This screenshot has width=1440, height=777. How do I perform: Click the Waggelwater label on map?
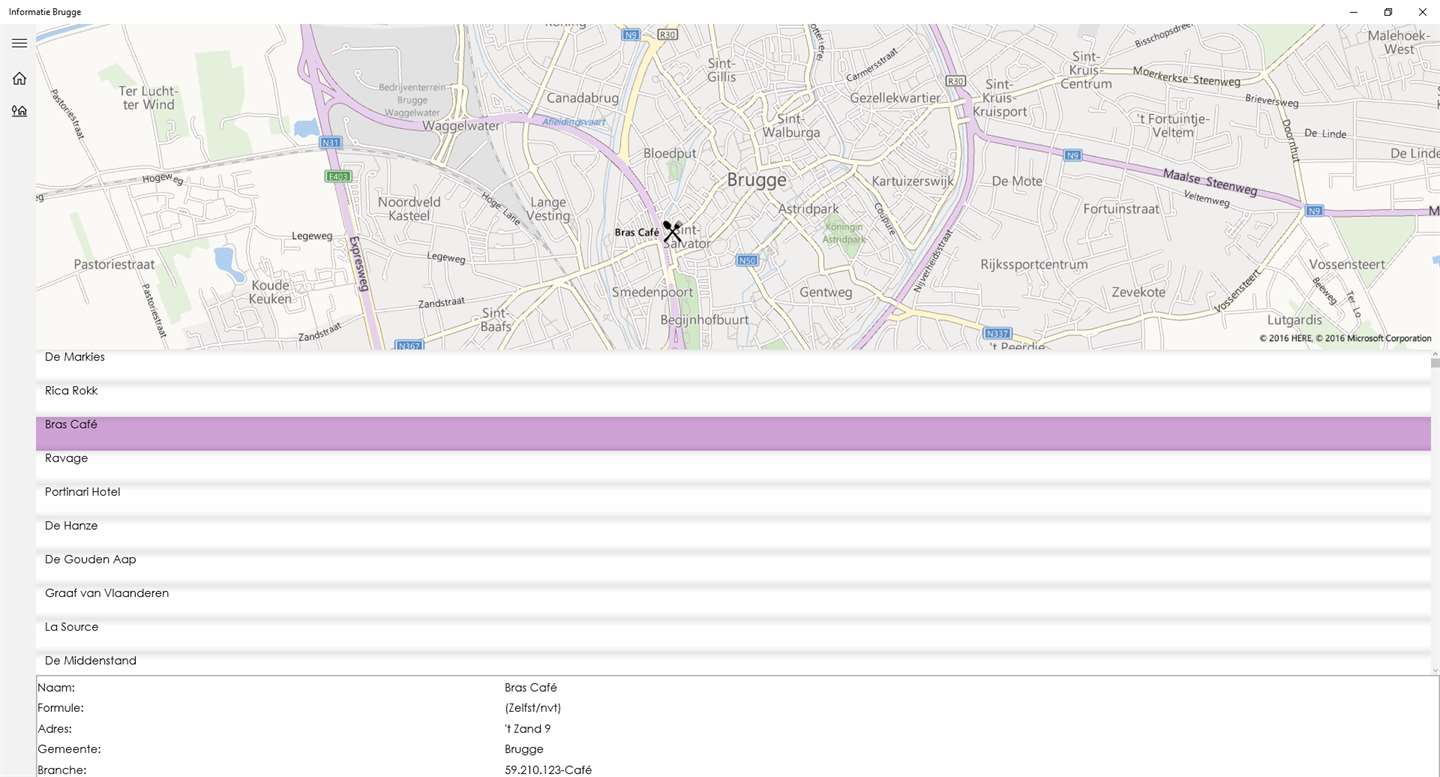461,127
